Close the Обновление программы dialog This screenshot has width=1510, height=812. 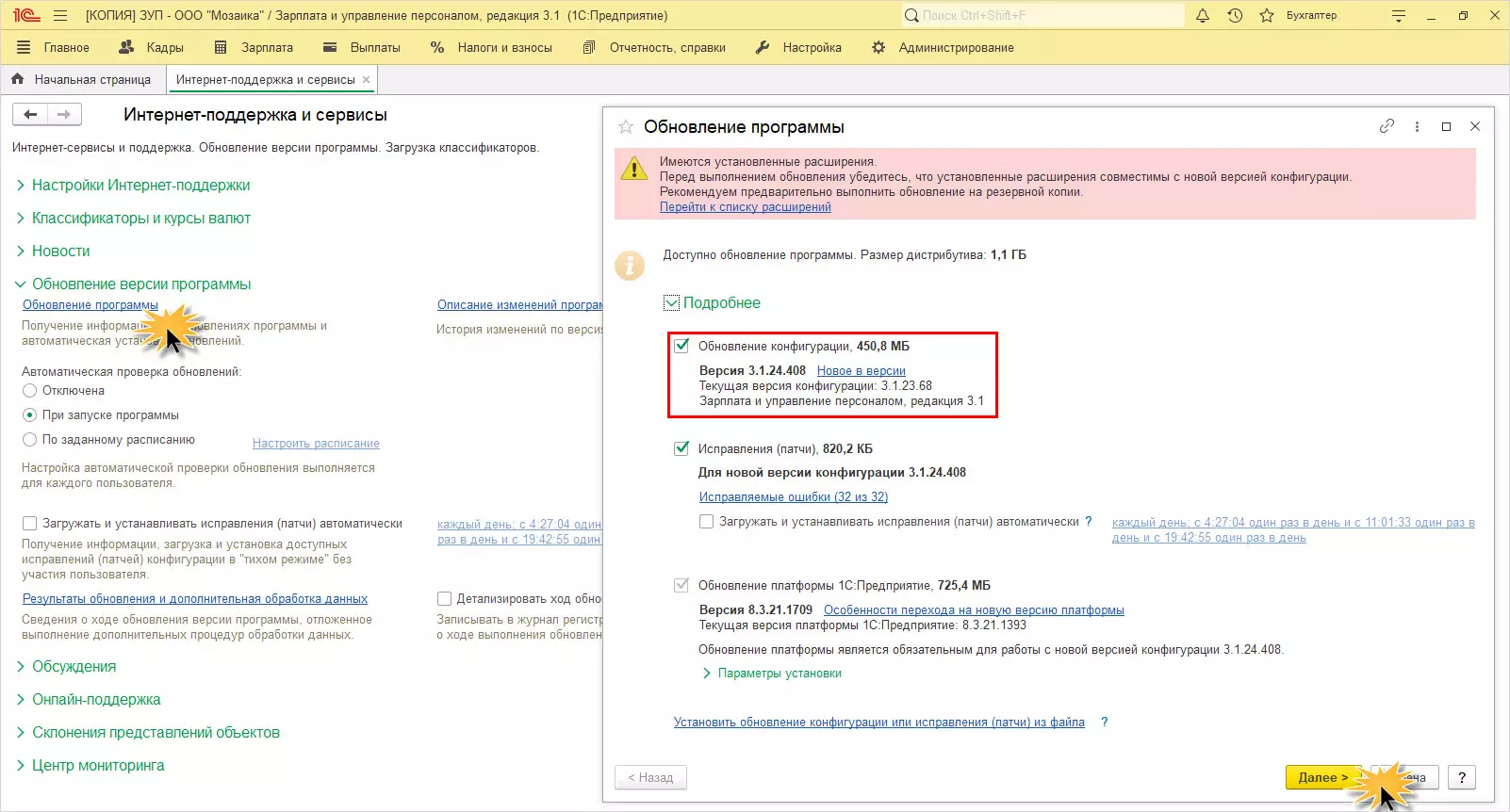point(1475,126)
